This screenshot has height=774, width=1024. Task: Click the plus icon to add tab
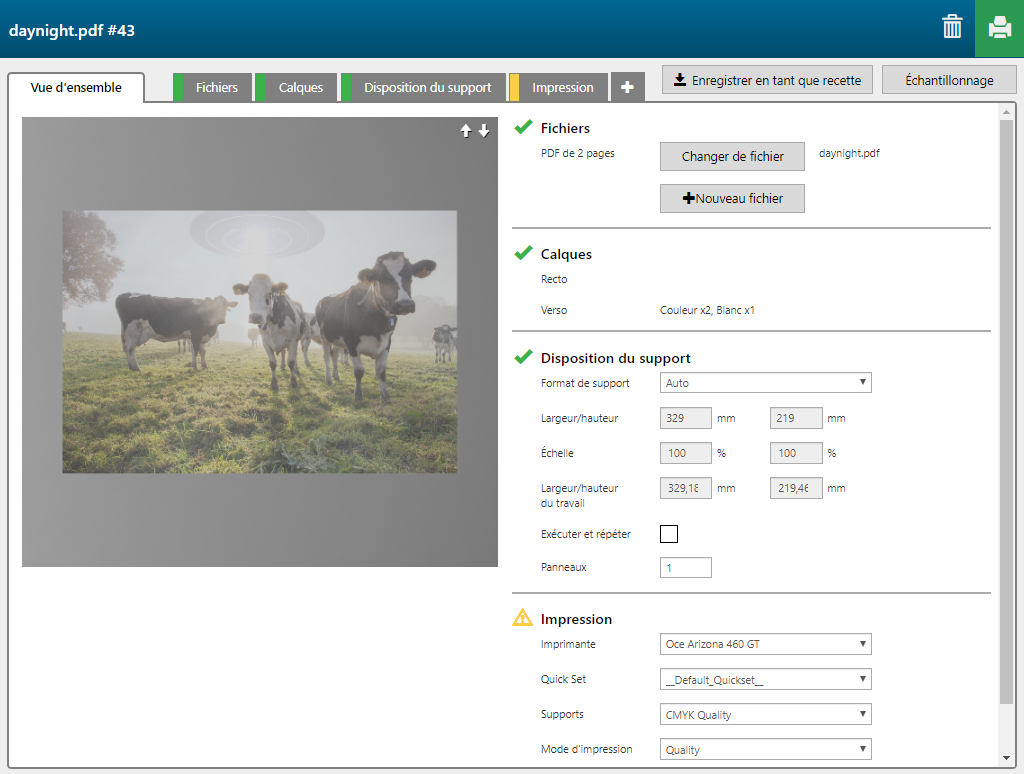(627, 87)
